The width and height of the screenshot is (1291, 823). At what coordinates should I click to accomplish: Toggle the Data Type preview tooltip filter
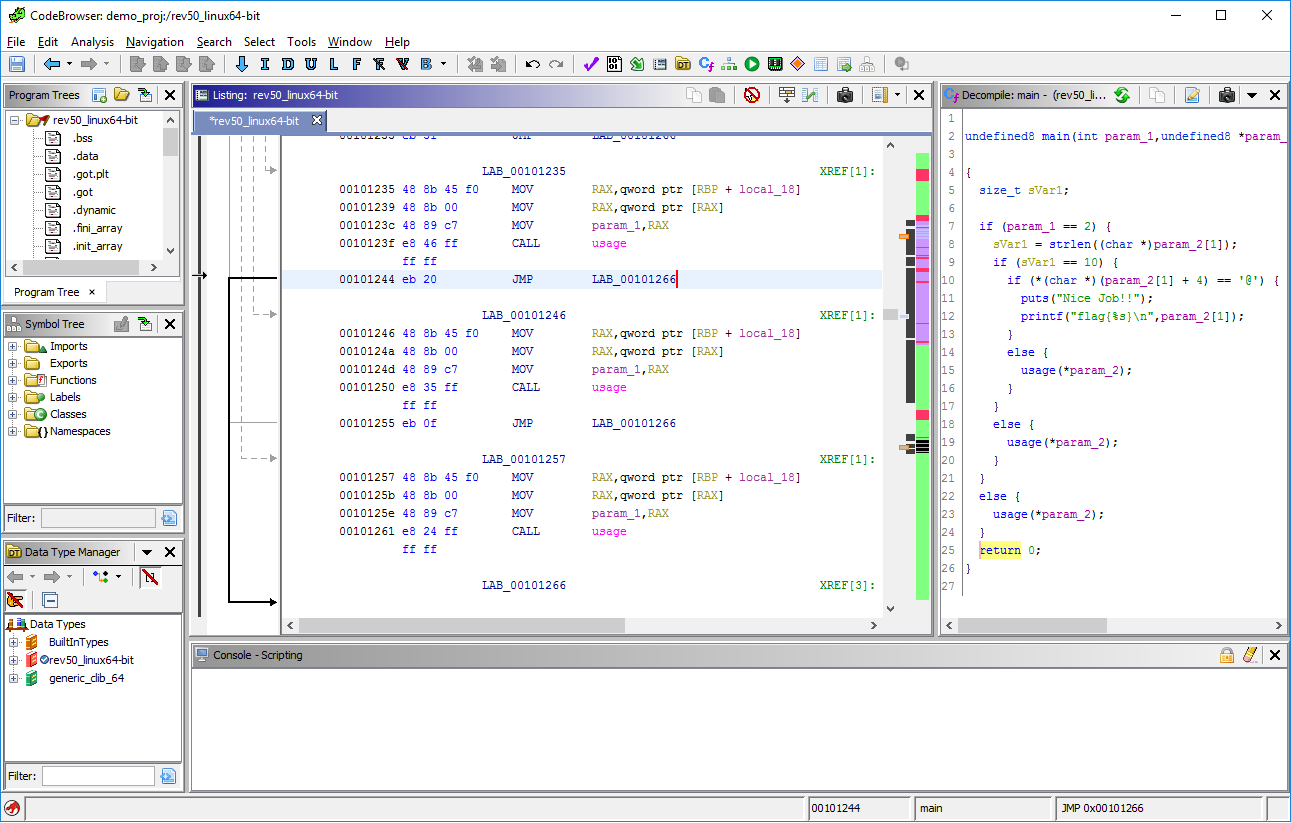[x=15, y=600]
